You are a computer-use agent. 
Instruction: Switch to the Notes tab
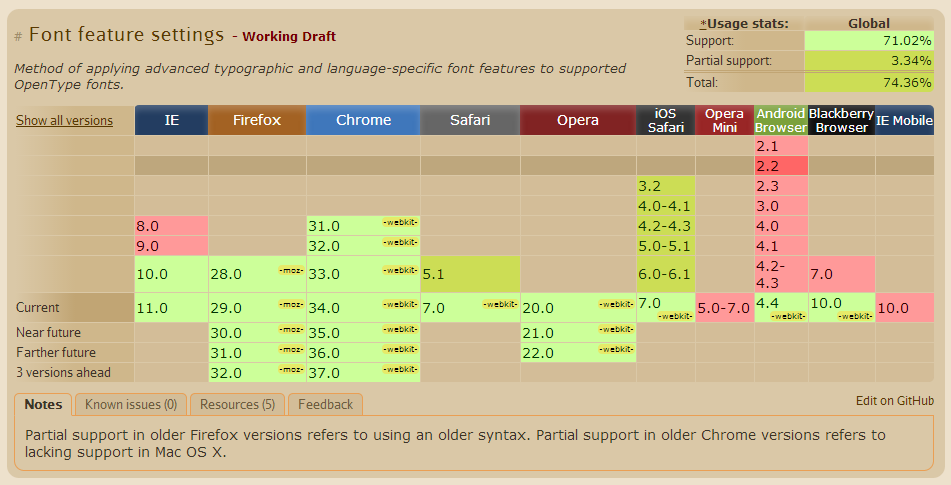coord(43,404)
